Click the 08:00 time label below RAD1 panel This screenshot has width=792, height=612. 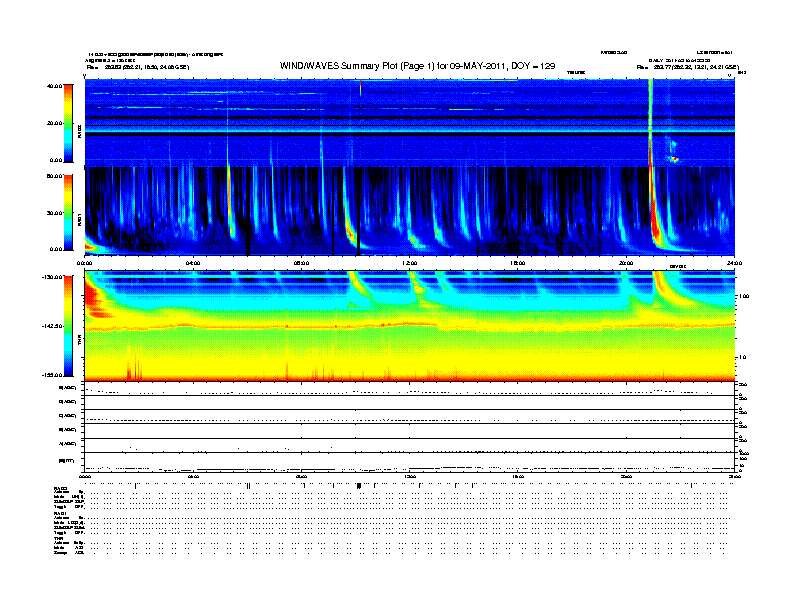click(301, 263)
